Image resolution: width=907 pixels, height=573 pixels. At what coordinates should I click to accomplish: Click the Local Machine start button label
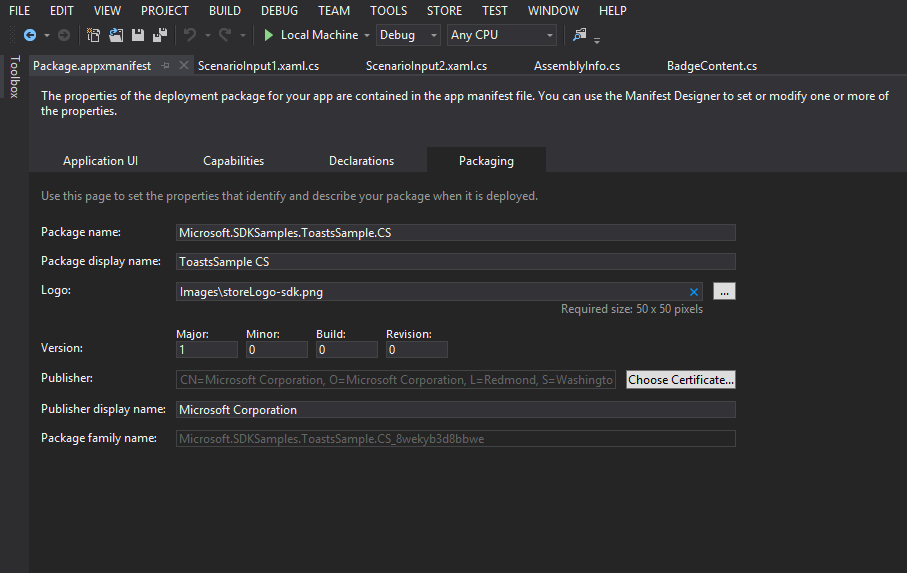[319, 35]
